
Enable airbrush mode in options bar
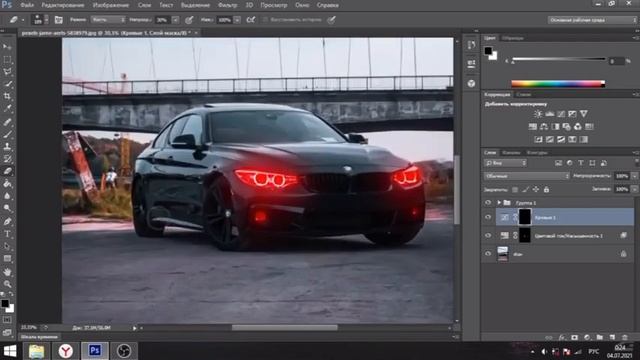click(x=251, y=20)
